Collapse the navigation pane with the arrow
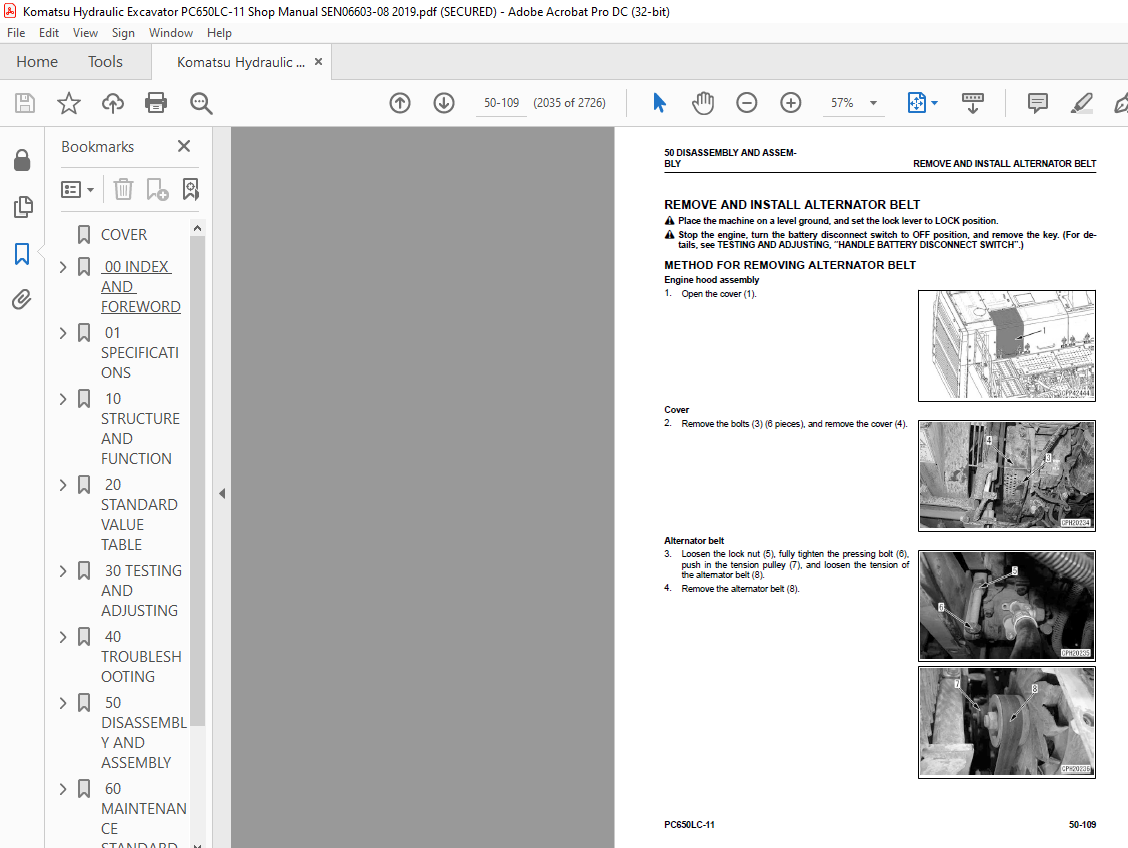 pos(222,493)
